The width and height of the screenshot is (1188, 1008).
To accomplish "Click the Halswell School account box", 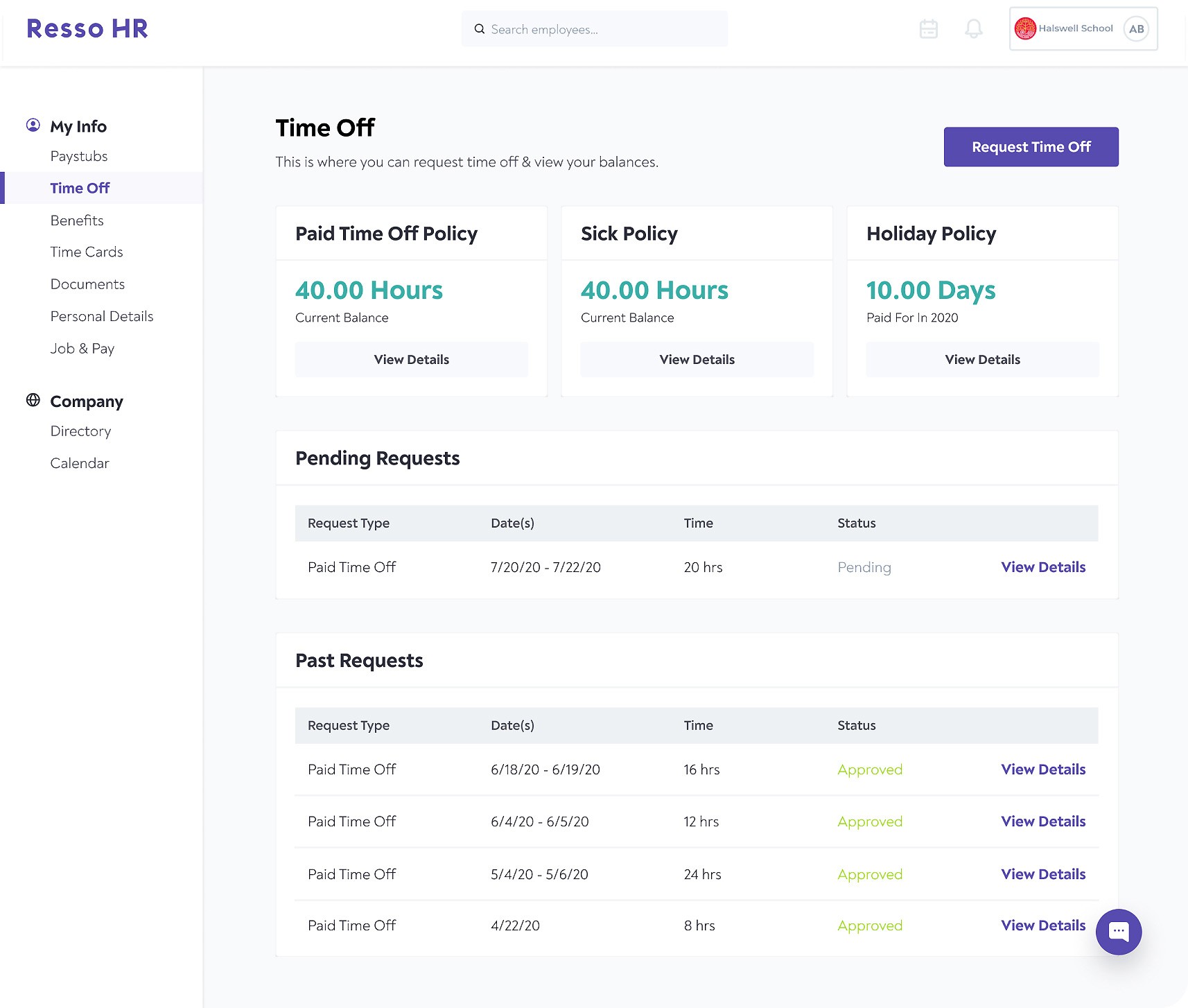I will [1083, 28].
